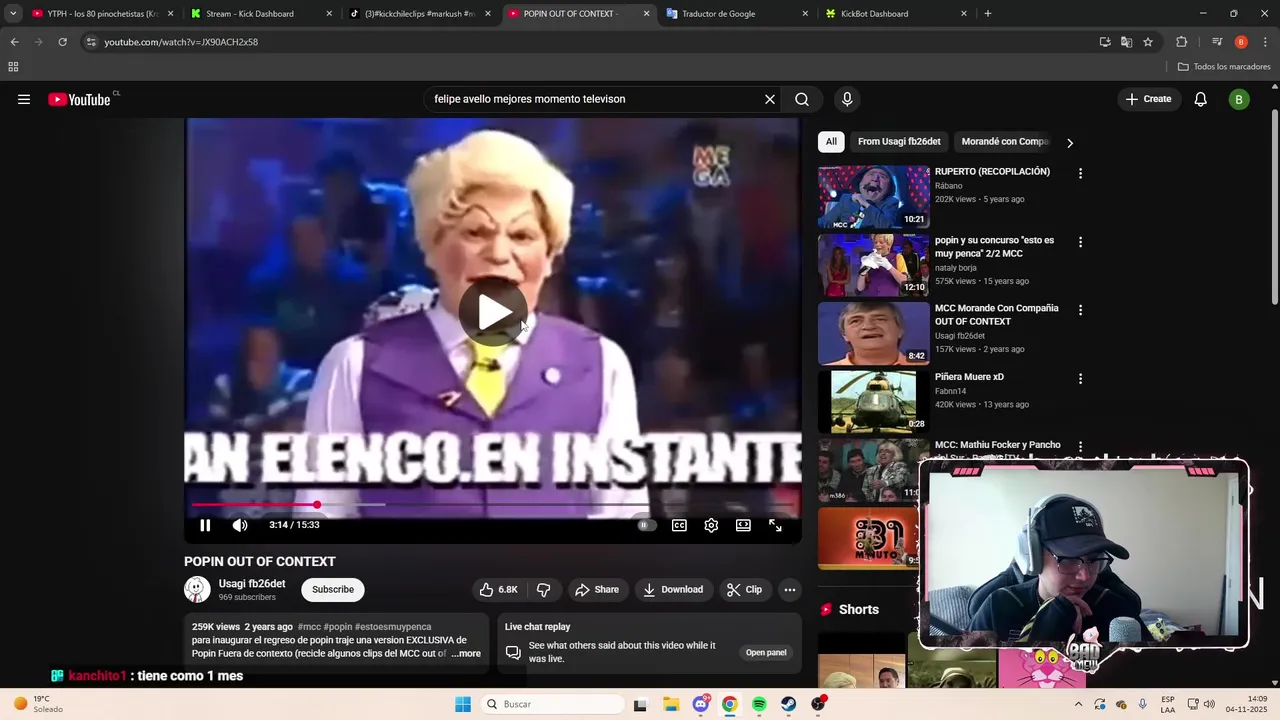
Task: Open options for MCC Morande OUT OF CONTEXT
Action: [1080, 310]
